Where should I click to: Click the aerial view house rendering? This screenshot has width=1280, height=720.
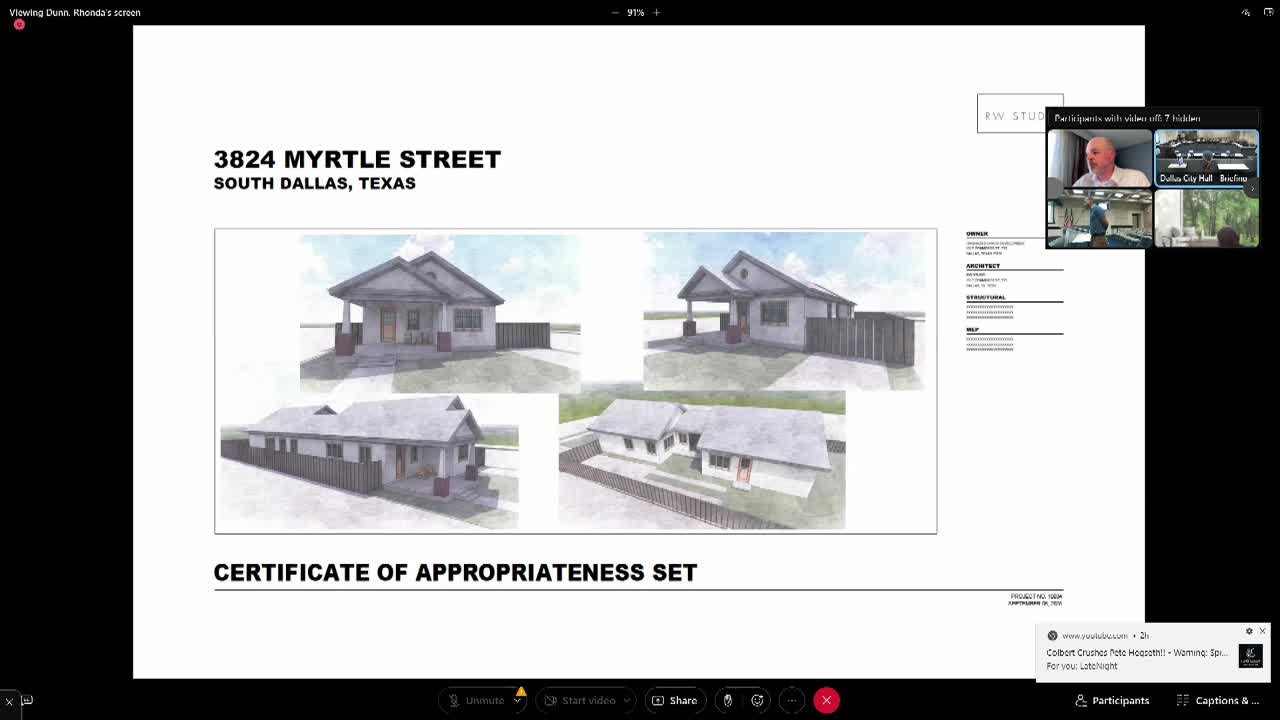702,460
